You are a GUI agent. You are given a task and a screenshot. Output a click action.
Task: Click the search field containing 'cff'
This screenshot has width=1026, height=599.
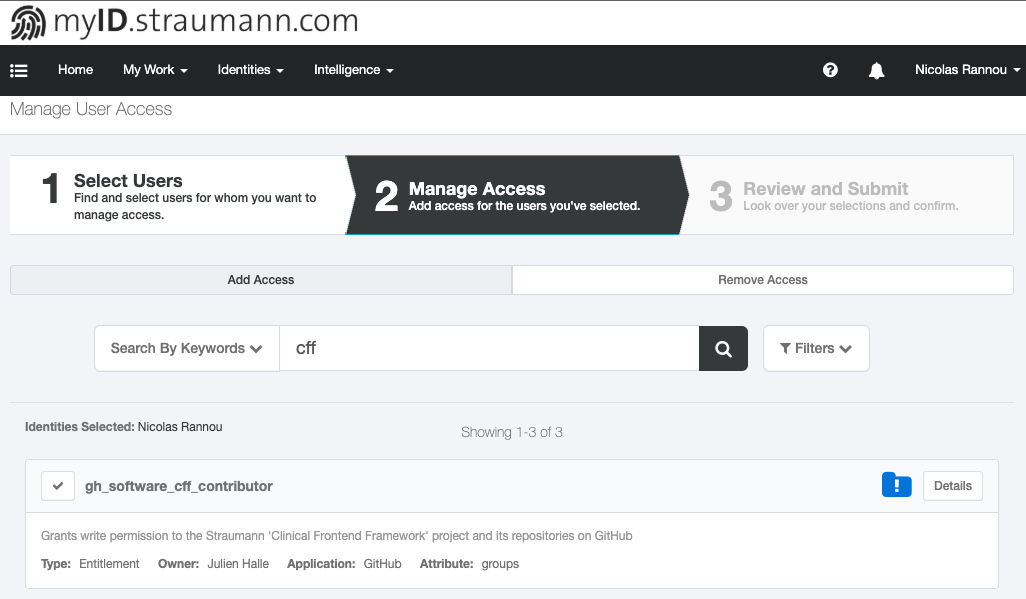(488, 349)
